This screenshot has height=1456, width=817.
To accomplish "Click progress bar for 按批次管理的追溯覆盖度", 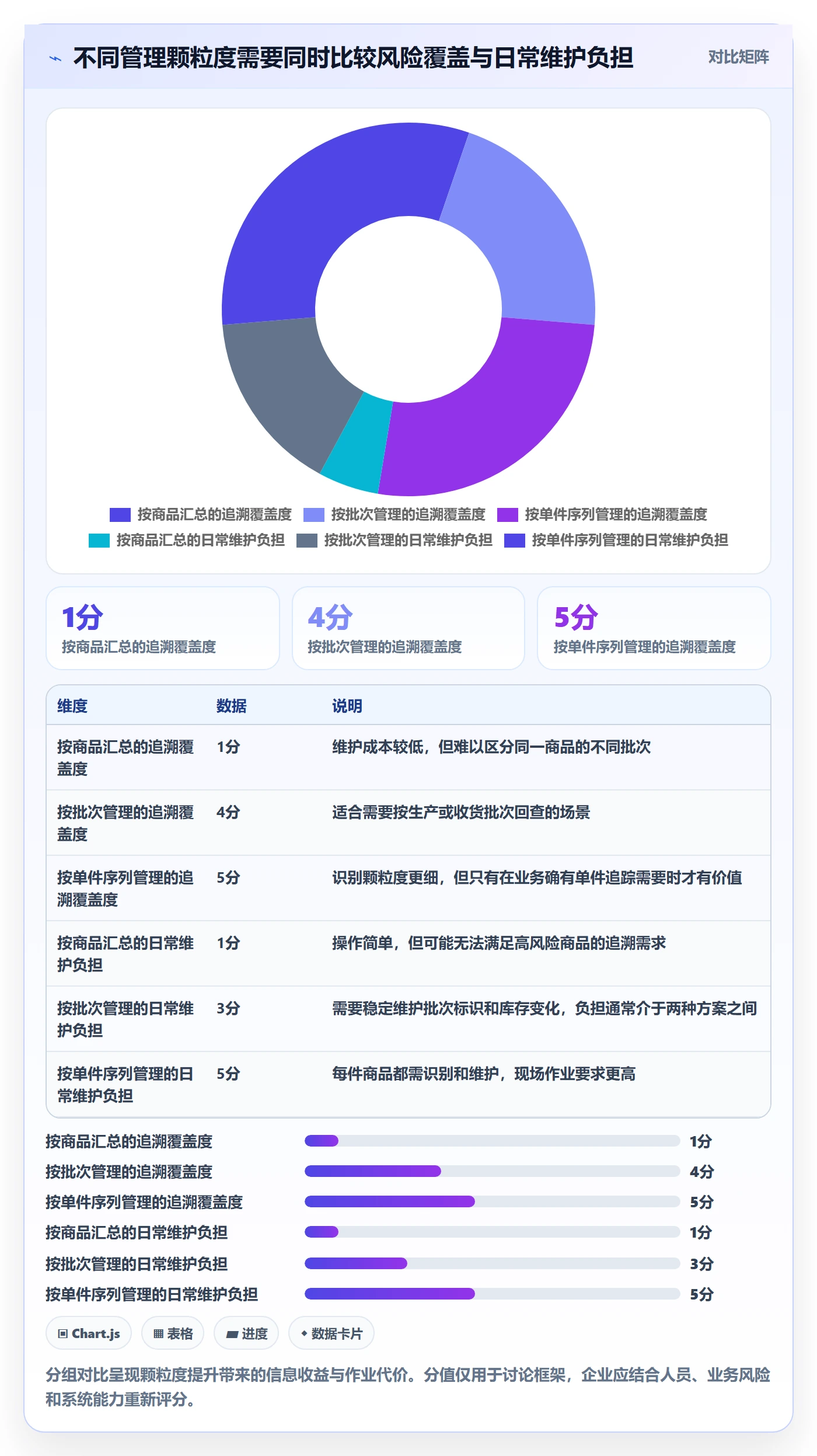I will click(x=493, y=1171).
